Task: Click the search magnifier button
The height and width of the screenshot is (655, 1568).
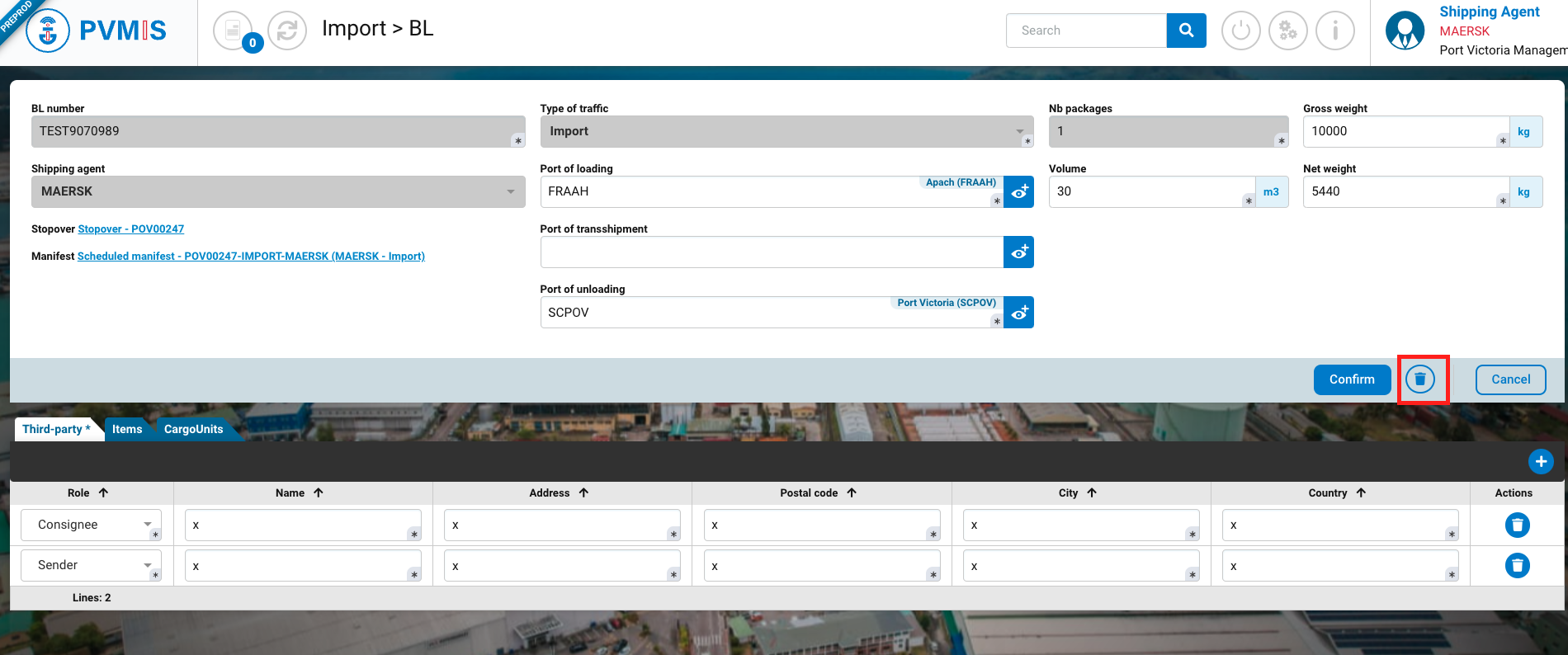Action: [x=1186, y=31]
